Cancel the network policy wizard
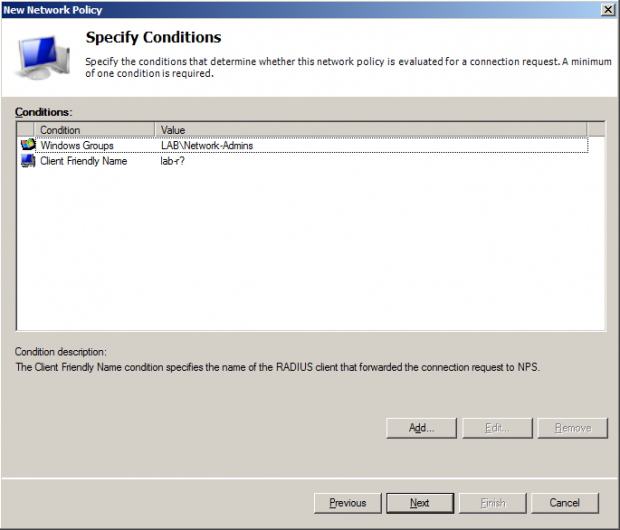The width and height of the screenshot is (620, 530). (x=565, y=503)
